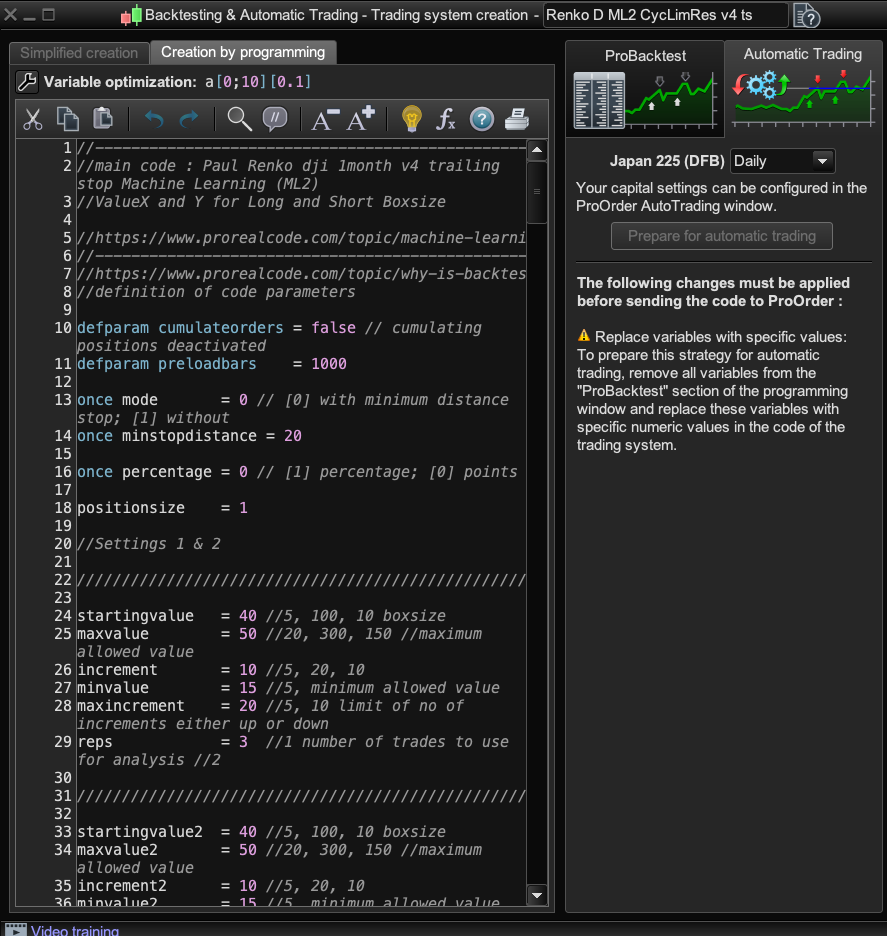
Task: Redo the last undone edit
Action: tap(188, 119)
